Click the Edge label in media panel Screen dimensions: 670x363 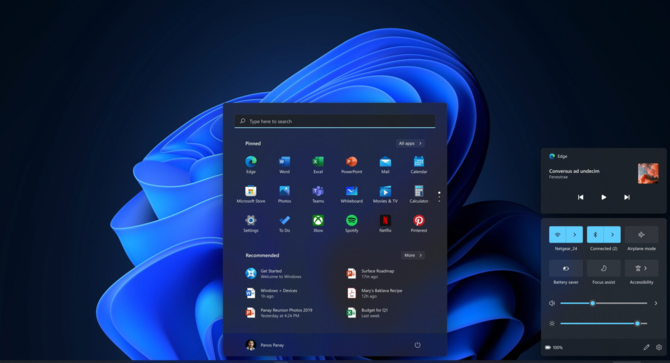coord(562,156)
